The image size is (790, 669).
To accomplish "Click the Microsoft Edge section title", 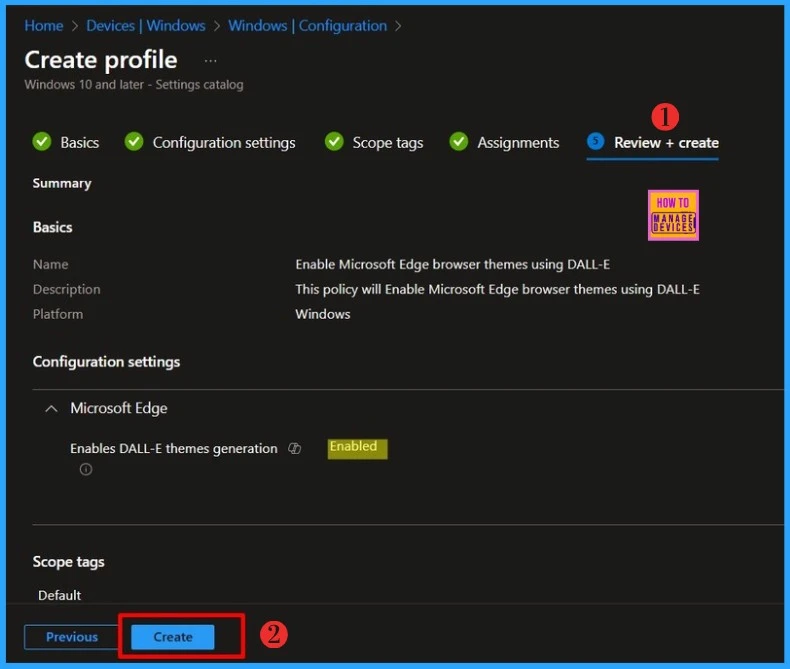I will (x=118, y=408).
